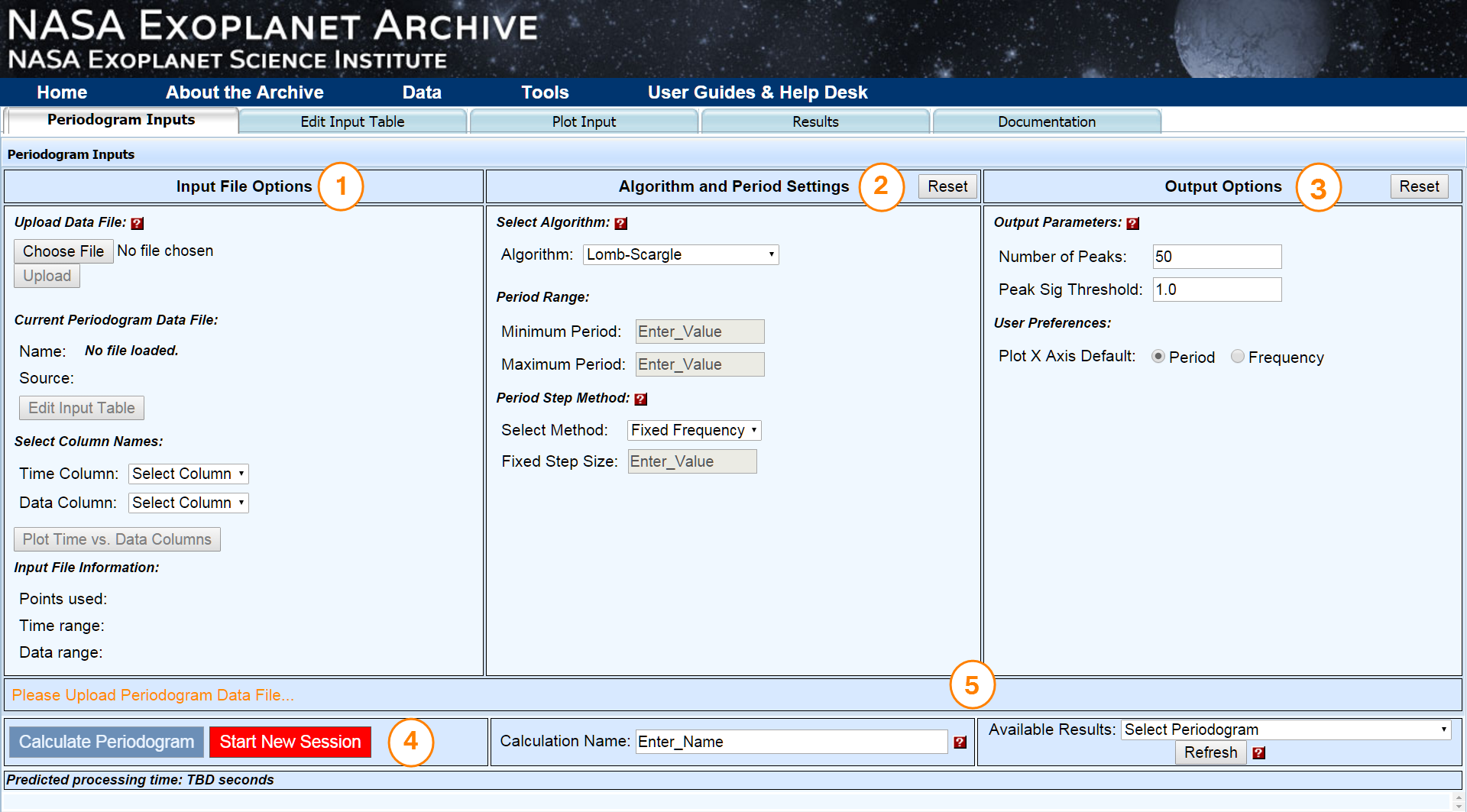Open help for Period Step Method
The height and width of the screenshot is (812, 1467).
(x=641, y=400)
